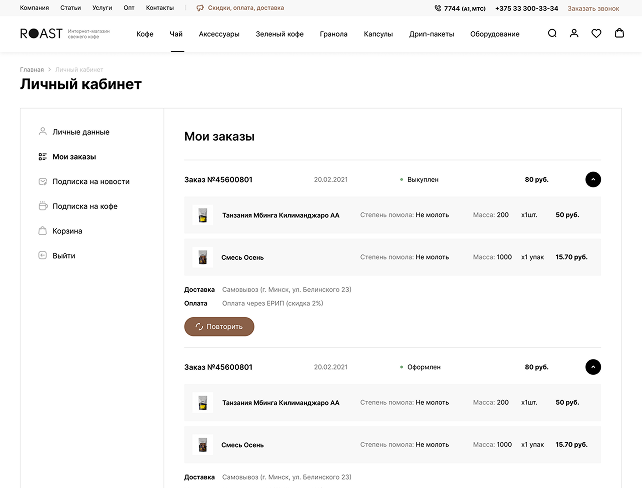Open Подписка на новости in sidebar
This screenshot has width=642, height=488.
90,182
